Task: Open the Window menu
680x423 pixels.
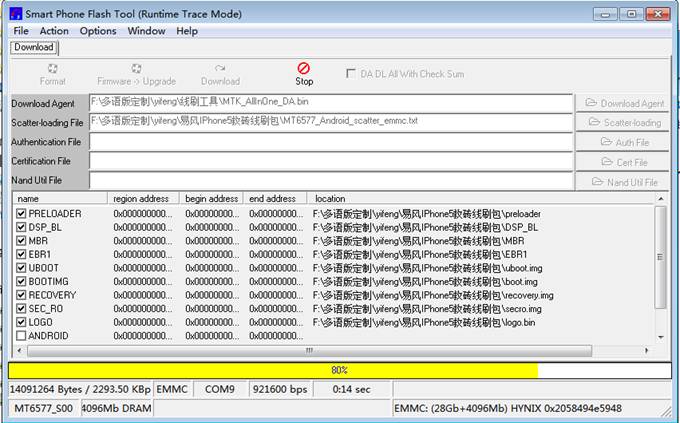Action: click(146, 31)
